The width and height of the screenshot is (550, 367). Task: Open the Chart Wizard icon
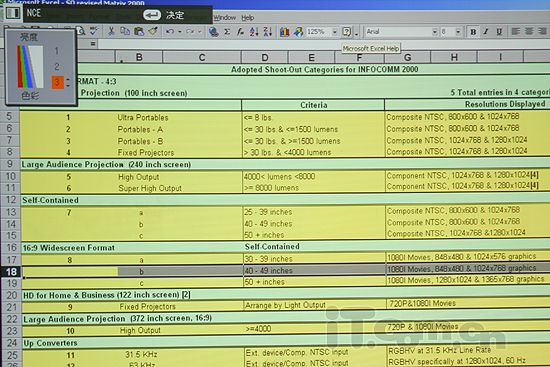click(x=284, y=32)
